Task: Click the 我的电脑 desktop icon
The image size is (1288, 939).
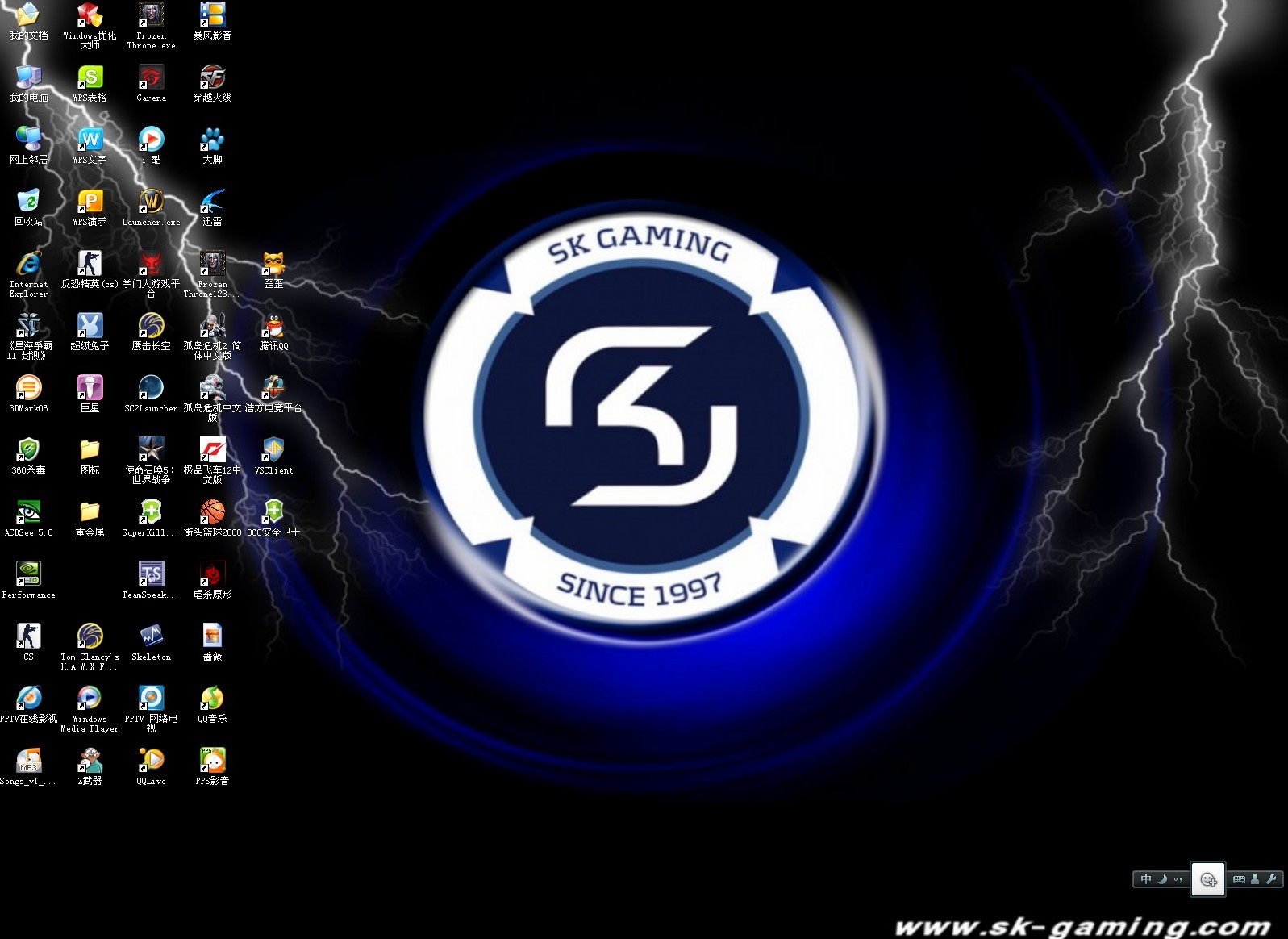Action: 28,77
